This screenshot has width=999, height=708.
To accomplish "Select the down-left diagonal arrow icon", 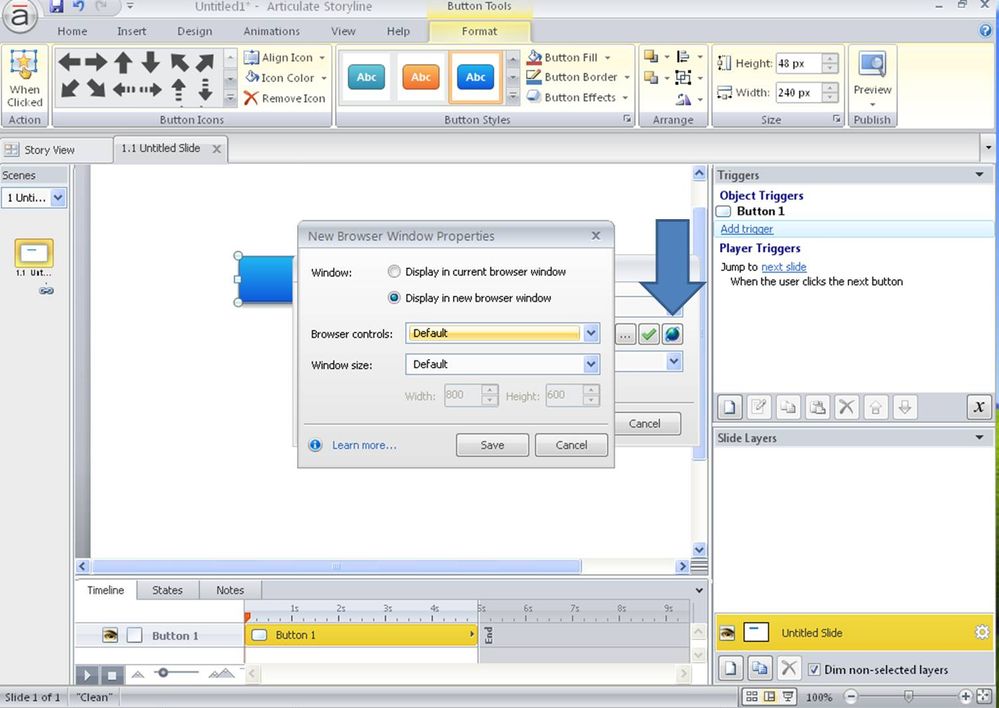I will click(x=69, y=89).
